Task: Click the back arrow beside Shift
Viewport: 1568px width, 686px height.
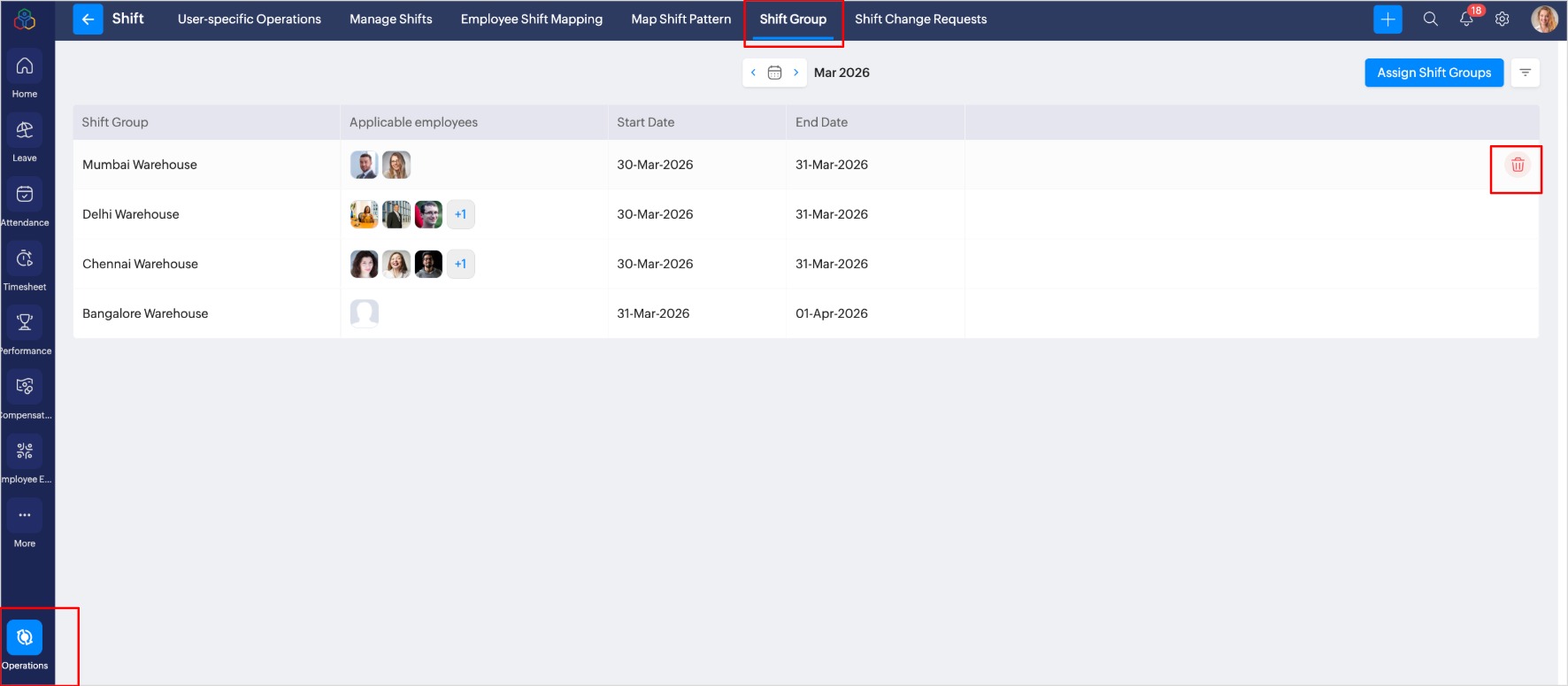Action: (88, 19)
